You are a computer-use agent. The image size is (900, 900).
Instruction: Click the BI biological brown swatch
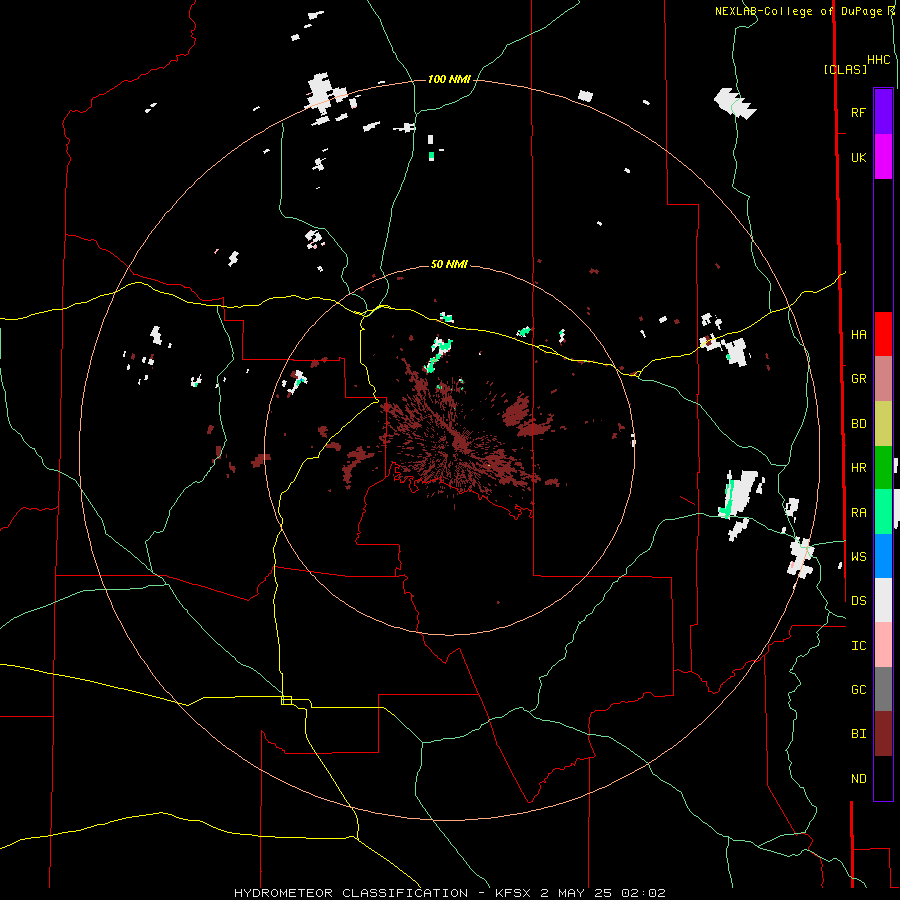[883, 734]
